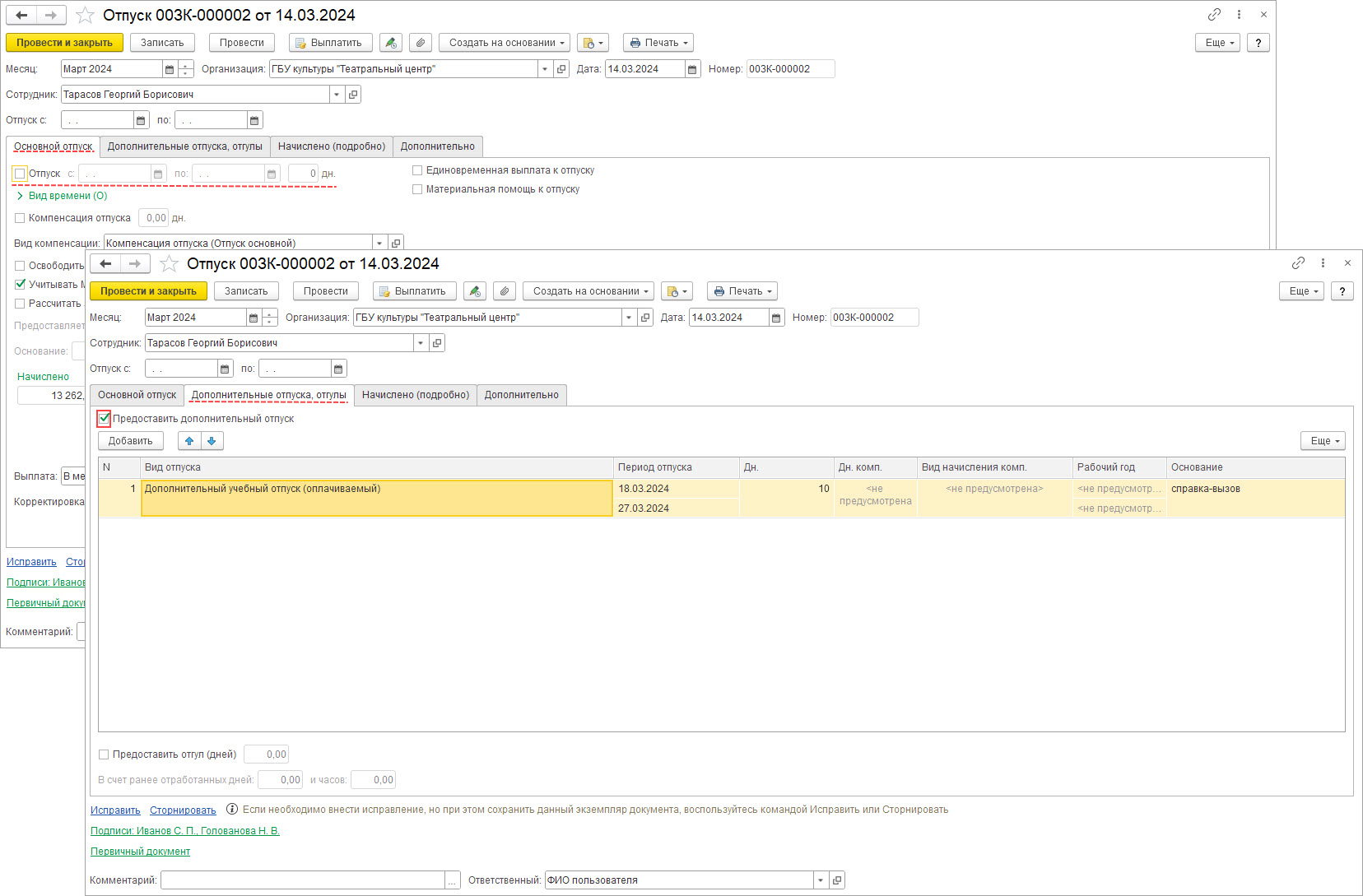1363x896 pixels.
Task: Open three-dot menu in front window header
Action: pyautogui.click(x=1323, y=263)
